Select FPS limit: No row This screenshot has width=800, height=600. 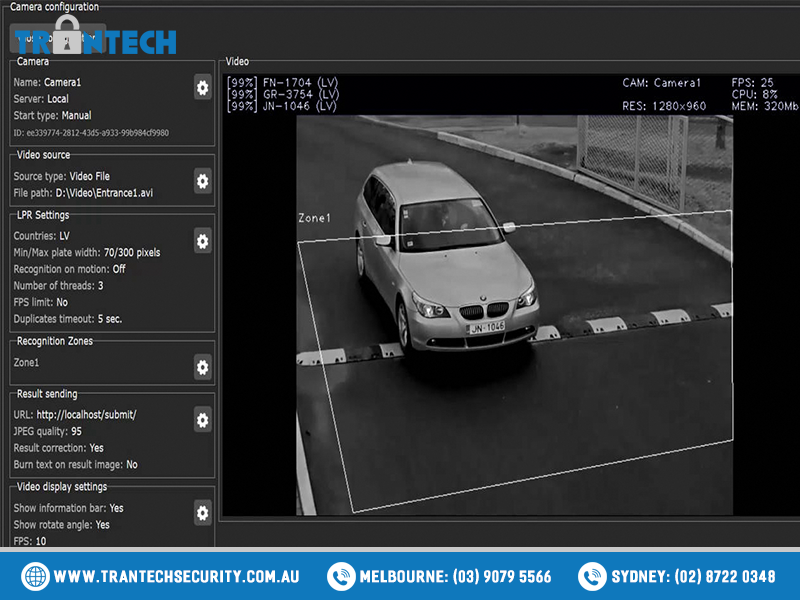point(40,302)
